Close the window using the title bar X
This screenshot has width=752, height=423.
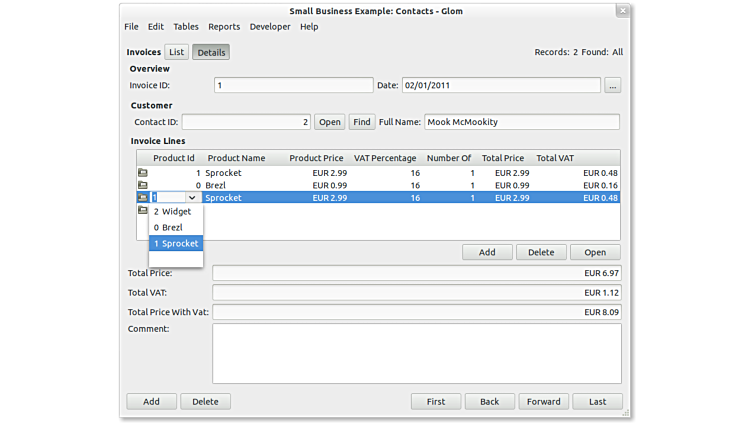(622, 11)
